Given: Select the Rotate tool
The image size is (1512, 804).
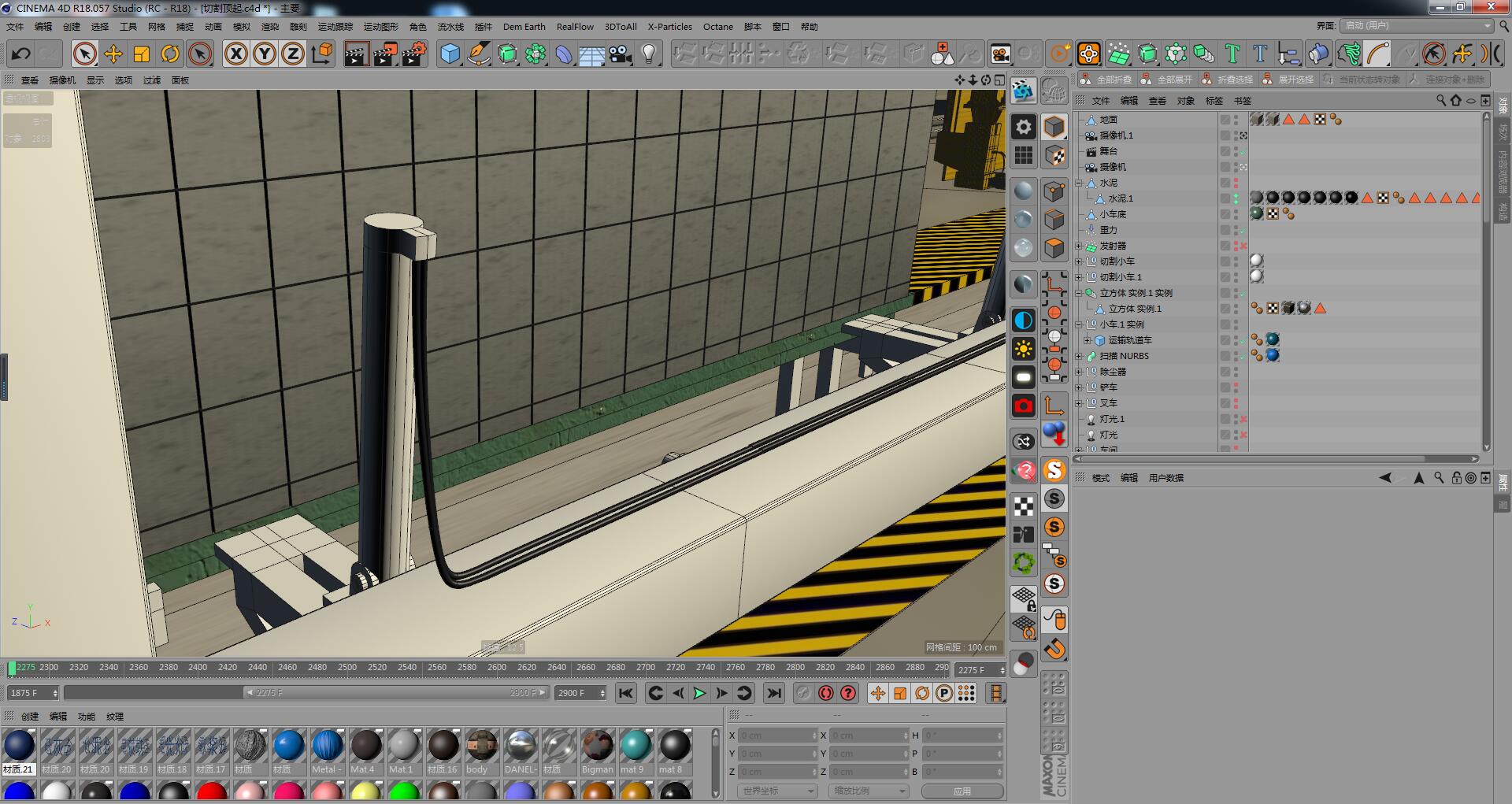Looking at the screenshot, I should [170, 54].
